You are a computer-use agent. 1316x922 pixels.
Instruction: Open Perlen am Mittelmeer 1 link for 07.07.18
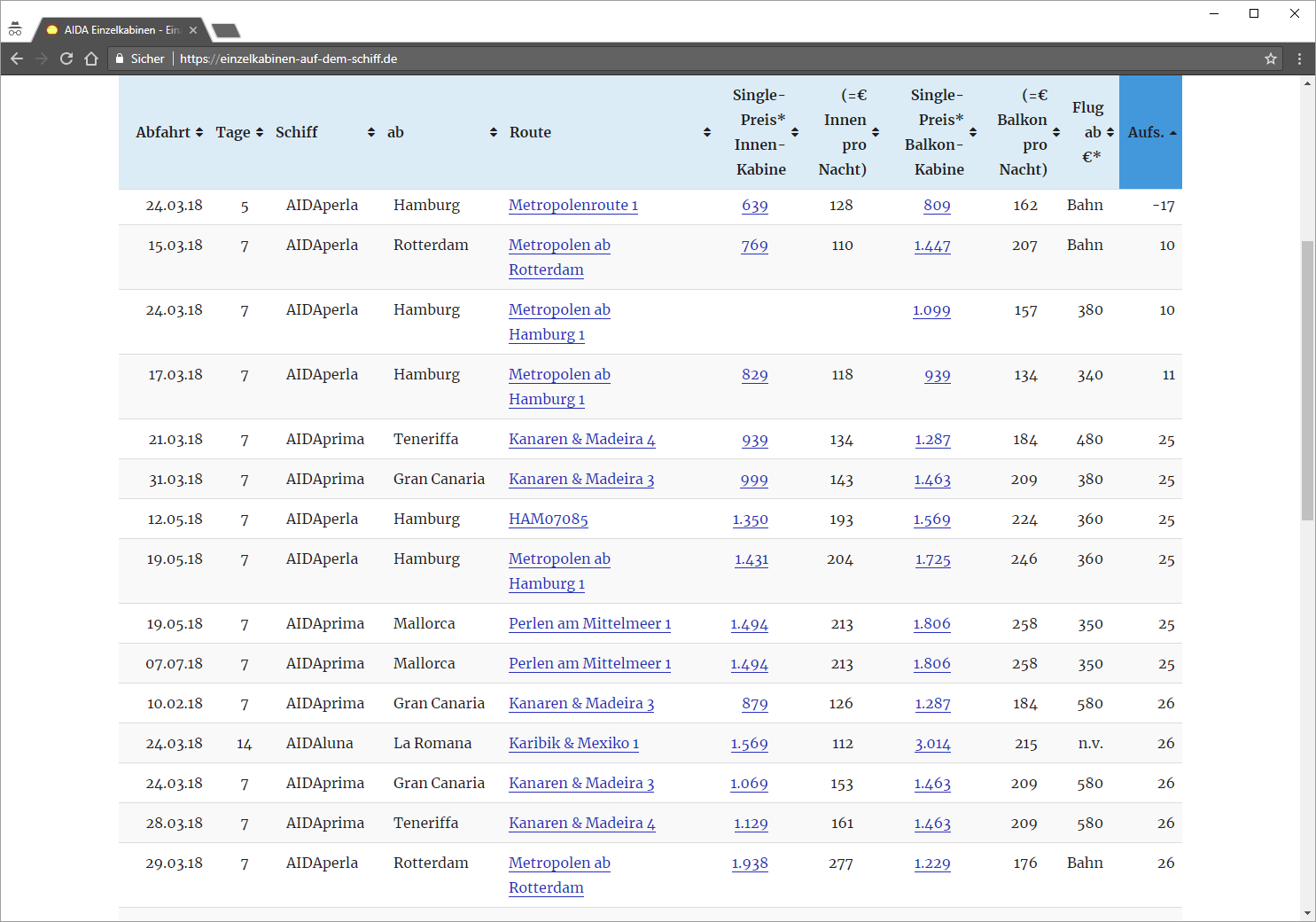click(589, 663)
